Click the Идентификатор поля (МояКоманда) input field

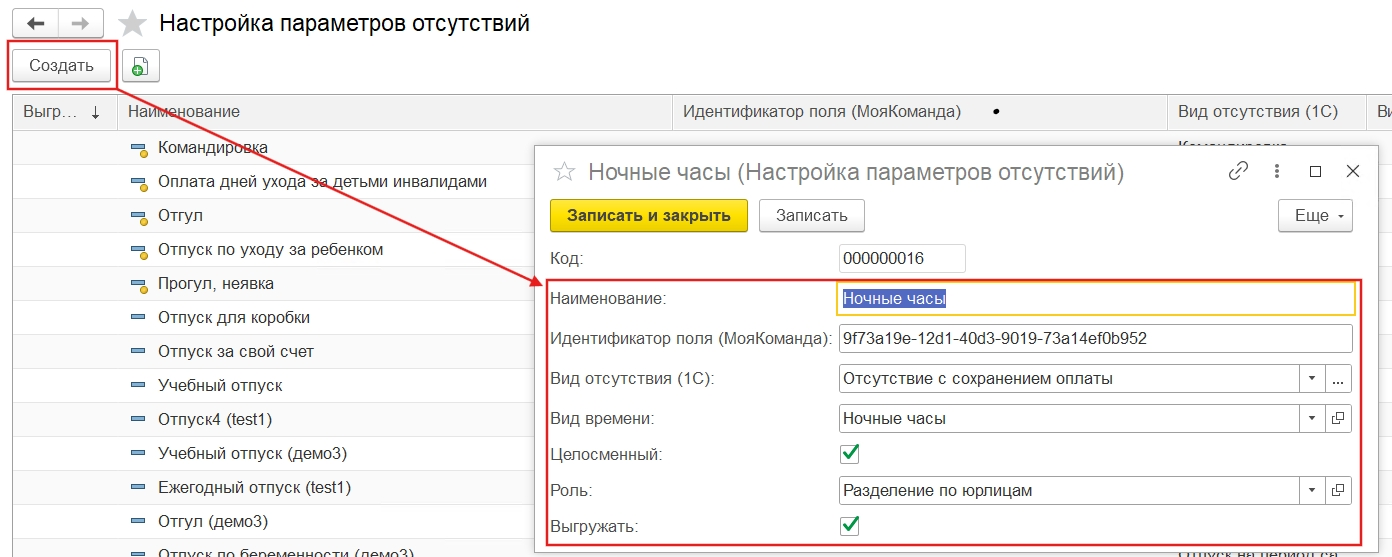(x=1095, y=338)
